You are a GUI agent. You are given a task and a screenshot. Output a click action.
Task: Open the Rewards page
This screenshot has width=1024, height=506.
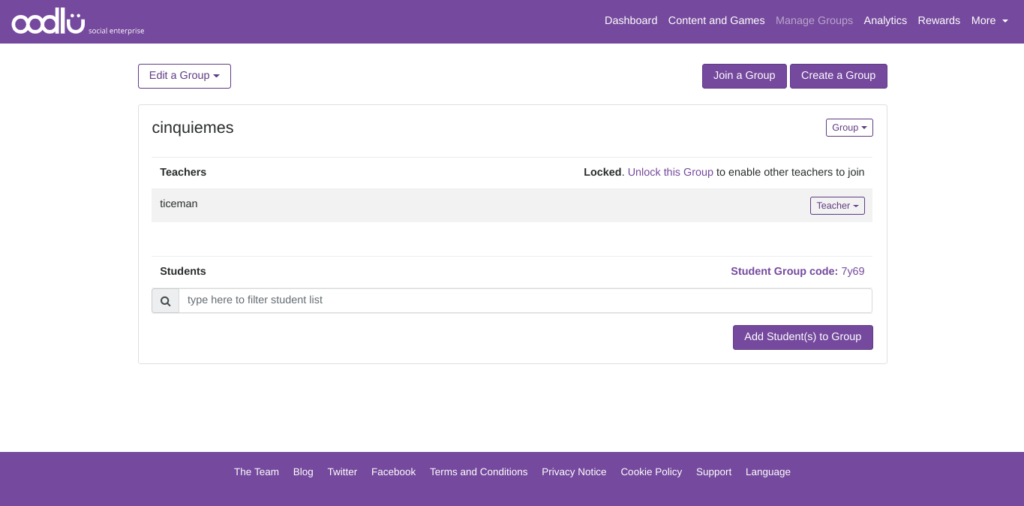[938, 21]
